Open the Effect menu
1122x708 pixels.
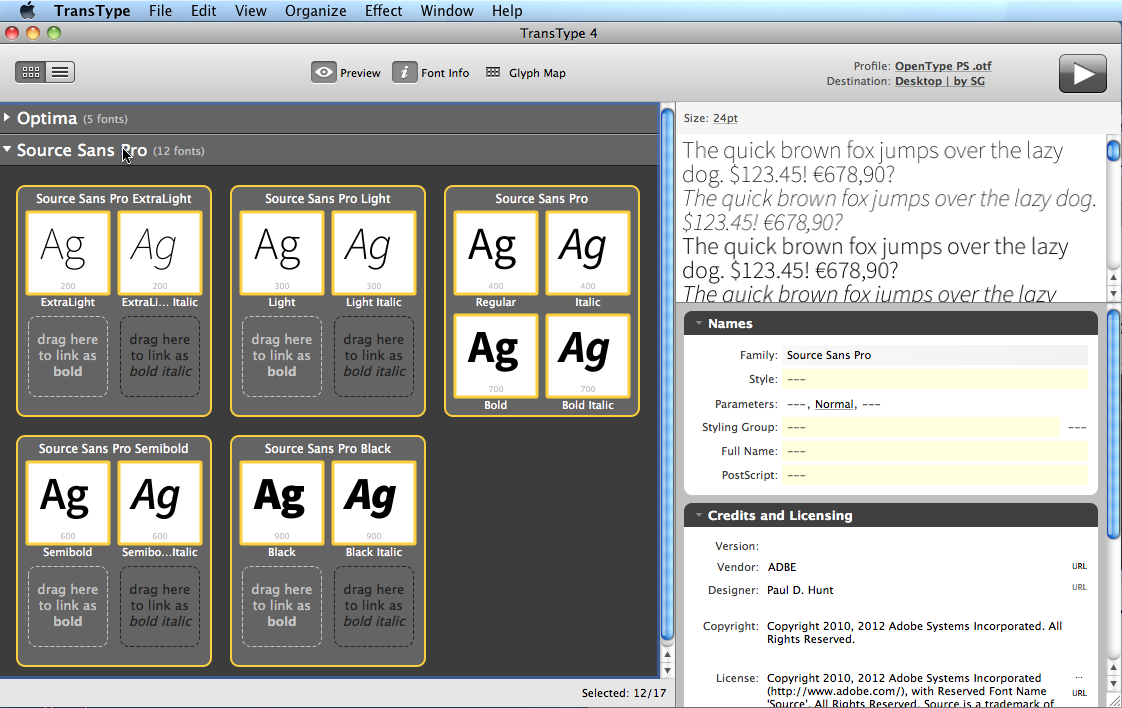[x=384, y=11]
